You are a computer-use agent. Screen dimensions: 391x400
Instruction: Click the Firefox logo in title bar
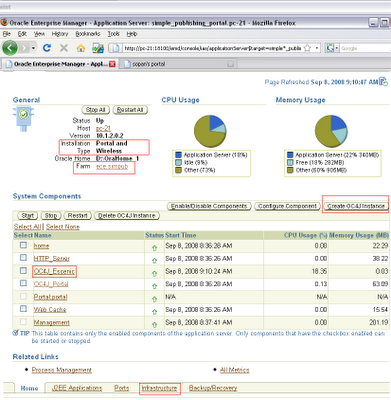pos(4,22)
